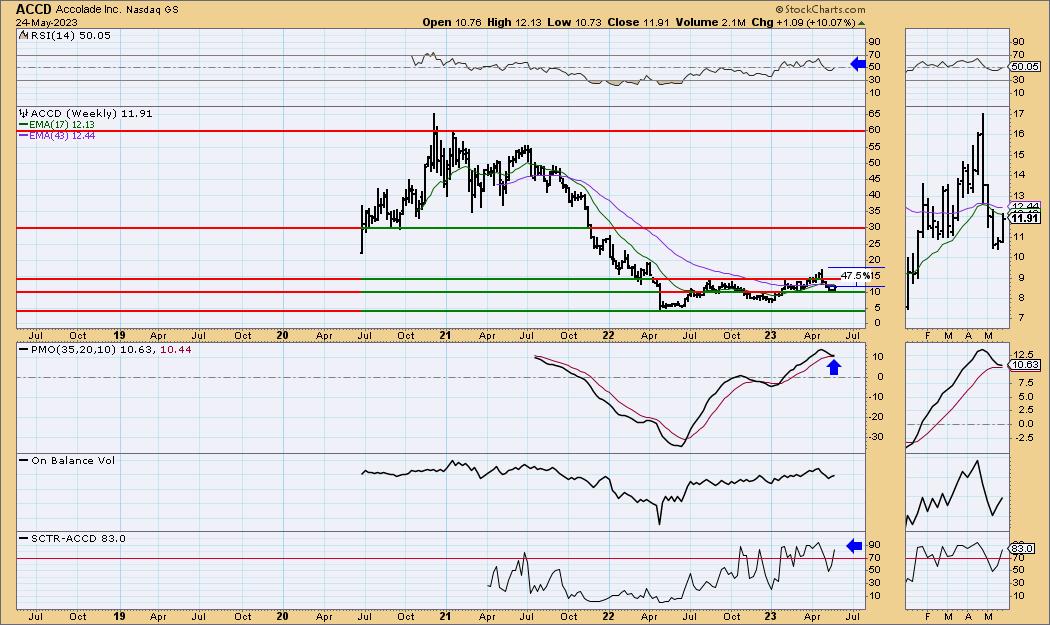Click the Nasdaq GS exchange label
The image size is (1050, 625).
coord(152,10)
